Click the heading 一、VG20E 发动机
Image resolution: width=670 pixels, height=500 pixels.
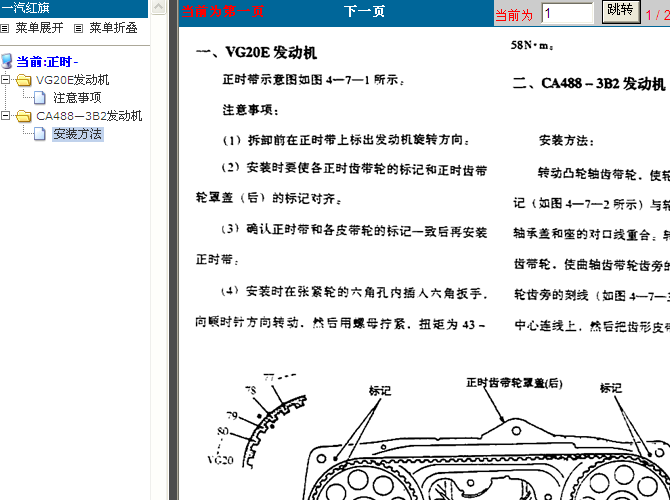pyautogui.click(x=256, y=53)
